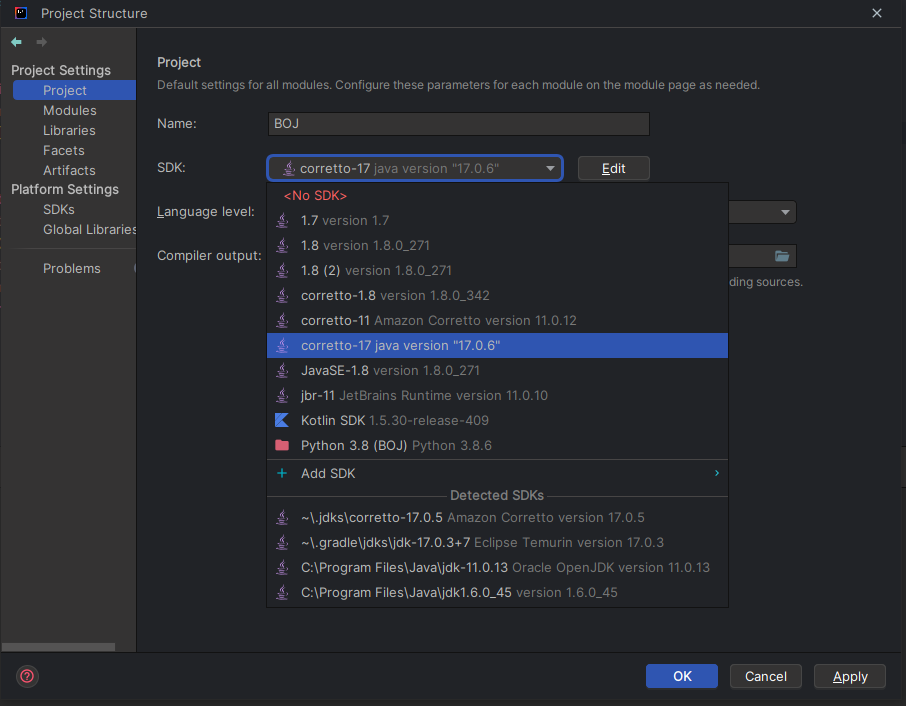Screen dimensions: 906x706
Task: Click the Java icon next to corretto-11
Action: coord(282,320)
